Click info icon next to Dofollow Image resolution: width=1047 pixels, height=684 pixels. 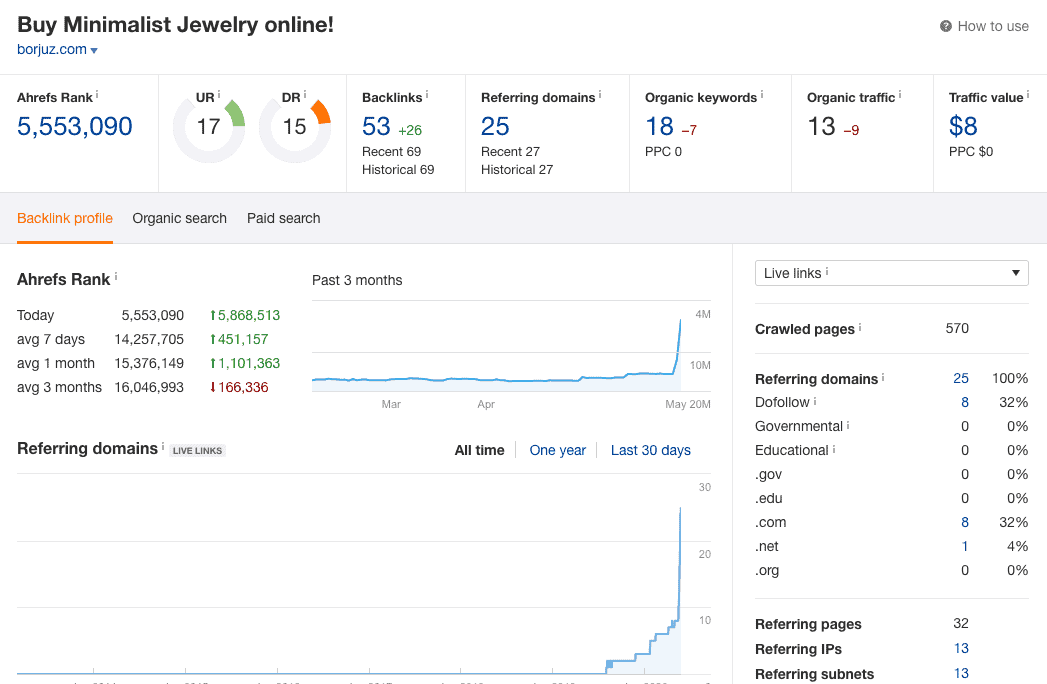[815, 401]
